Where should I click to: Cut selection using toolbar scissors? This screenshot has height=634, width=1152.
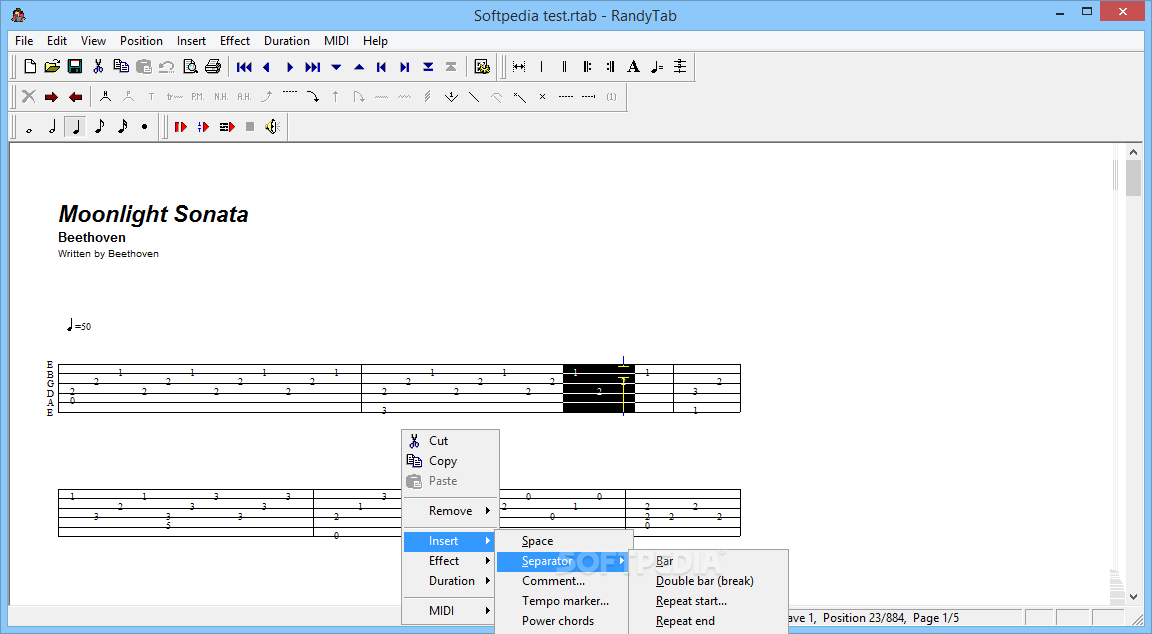click(x=98, y=67)
